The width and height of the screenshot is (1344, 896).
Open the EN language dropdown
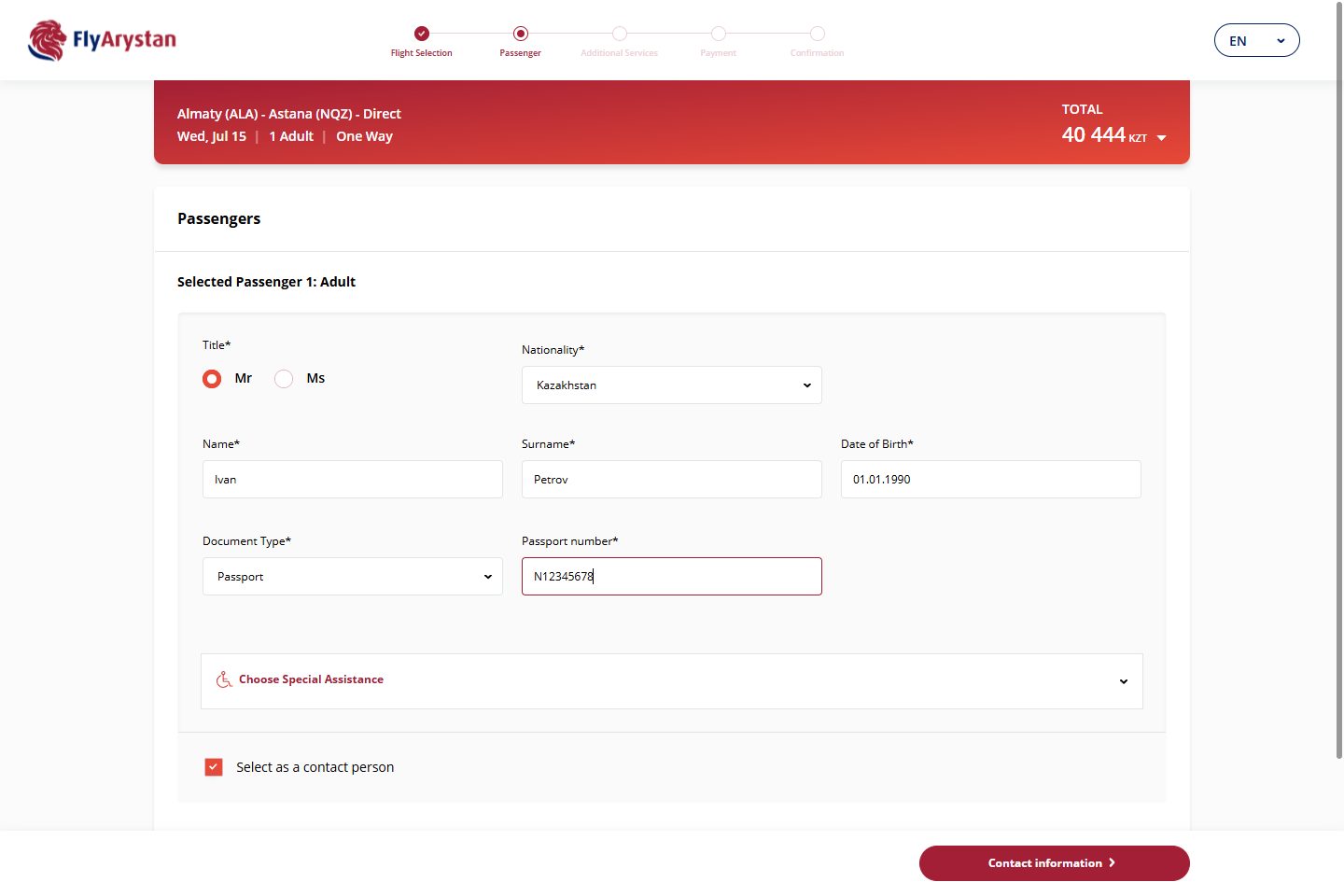[x=1256, y=40]
